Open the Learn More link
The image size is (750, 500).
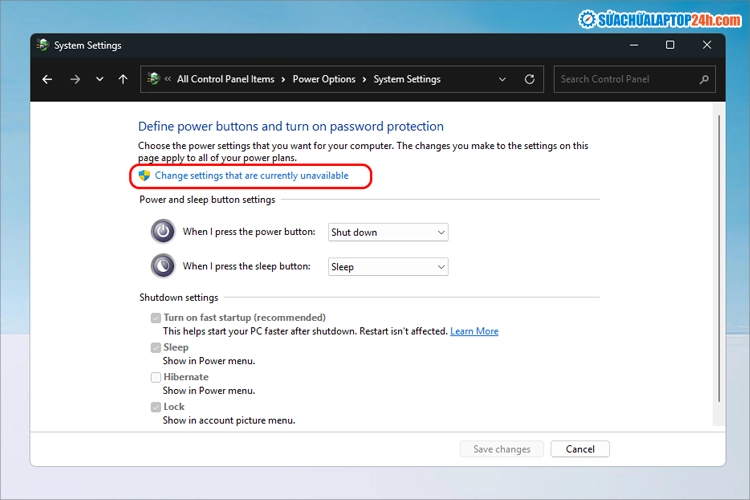(x=474, y=331)
